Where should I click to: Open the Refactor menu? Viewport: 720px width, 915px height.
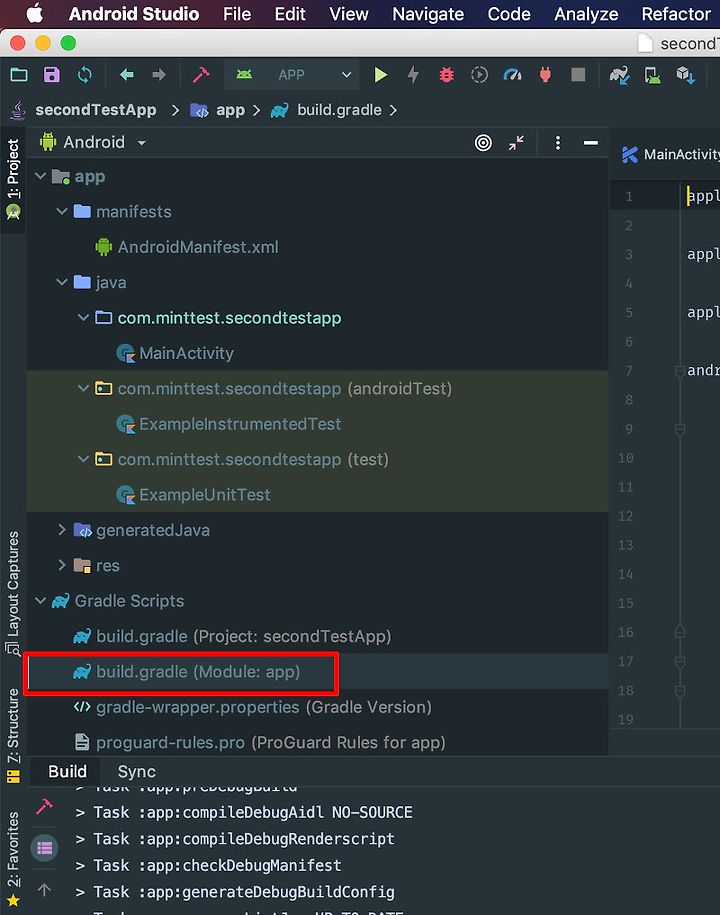pyautogui.click(x=676, y=13)
